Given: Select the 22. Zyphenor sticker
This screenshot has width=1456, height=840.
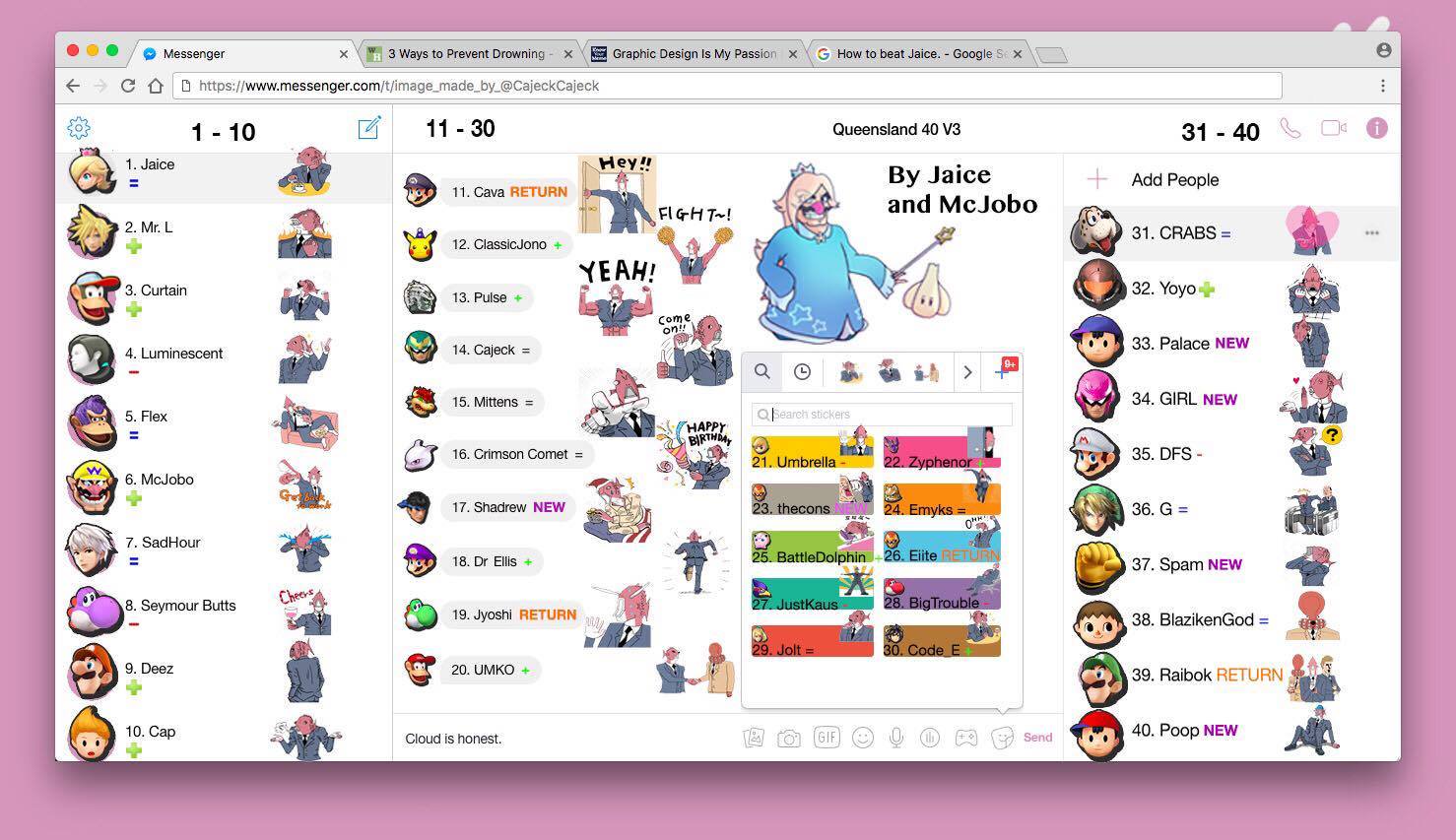Looking at the screenshot, I should coord(942,448).
